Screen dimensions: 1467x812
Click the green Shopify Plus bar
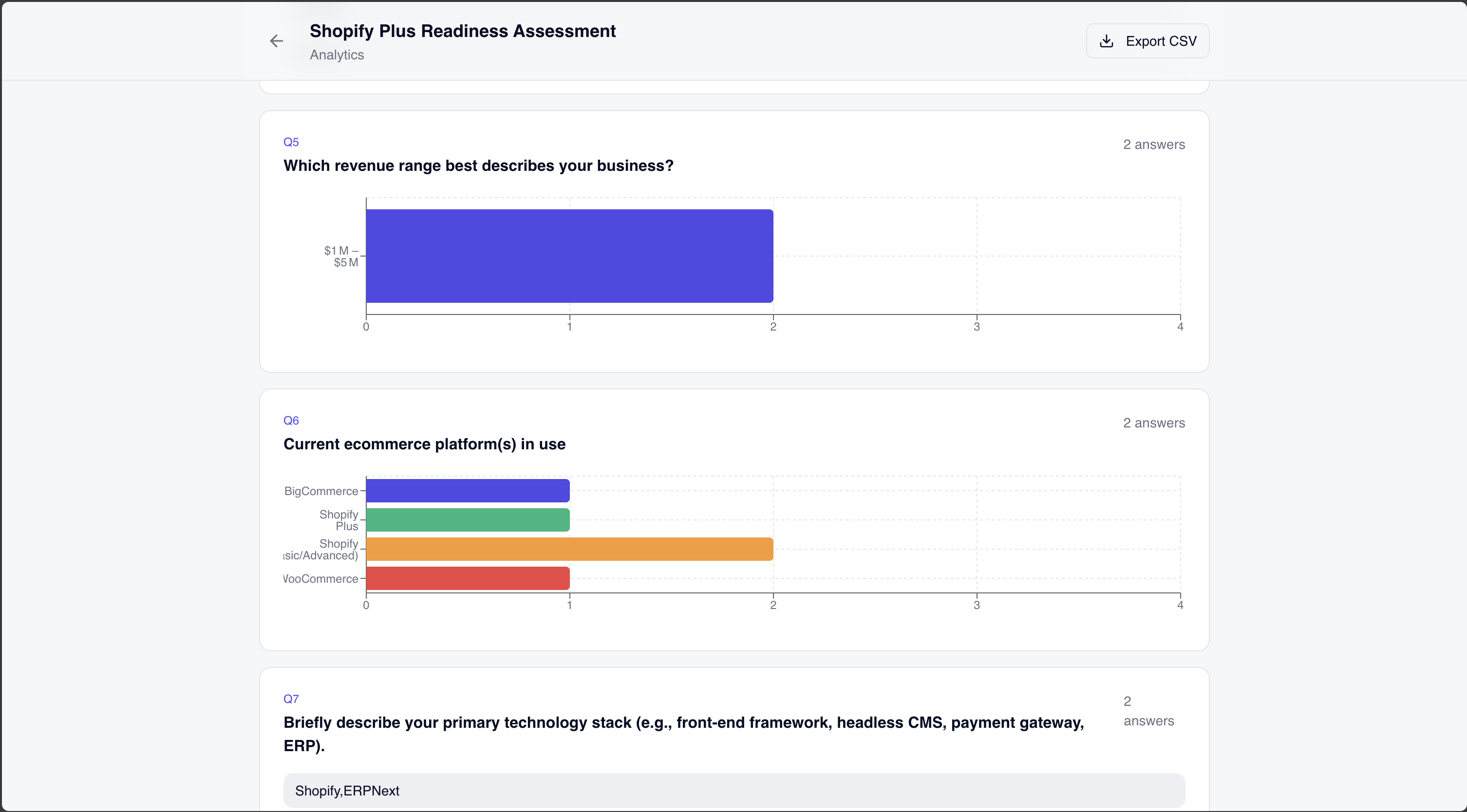[468, 520]
